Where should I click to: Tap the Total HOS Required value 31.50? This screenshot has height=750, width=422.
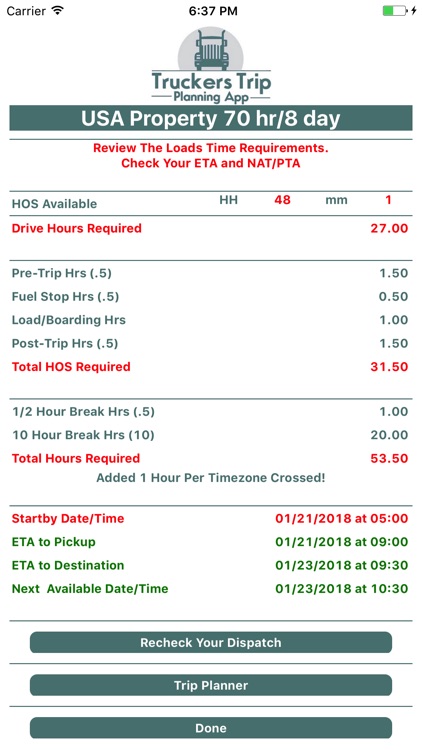(389, 367)
